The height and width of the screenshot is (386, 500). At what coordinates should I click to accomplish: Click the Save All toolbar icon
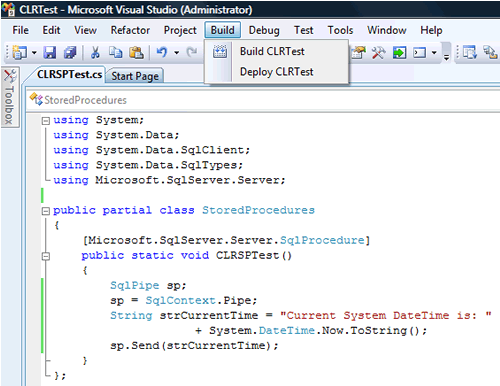(x=70, y=53)
